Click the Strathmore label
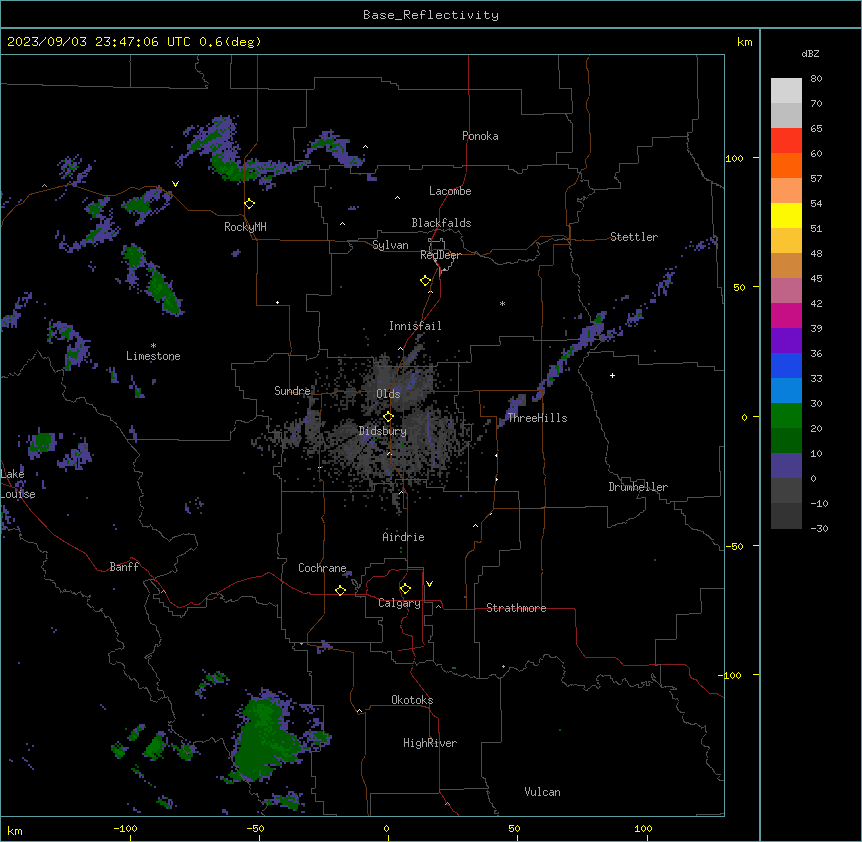 tap(516, 608)
